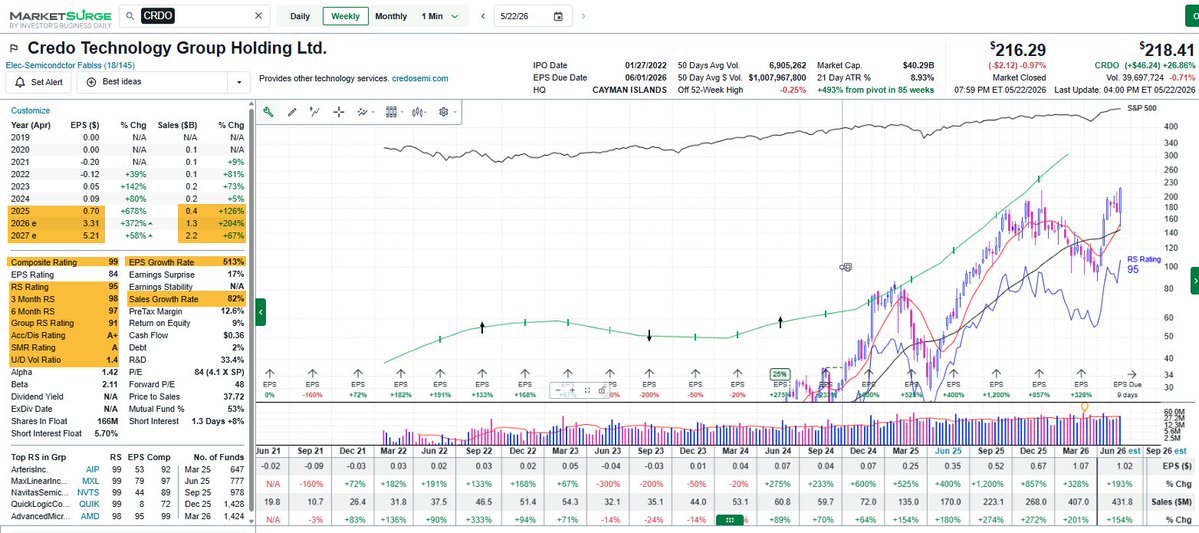
Task: Click the RS Rating 95 chart label
Action: click(1144, 265)
